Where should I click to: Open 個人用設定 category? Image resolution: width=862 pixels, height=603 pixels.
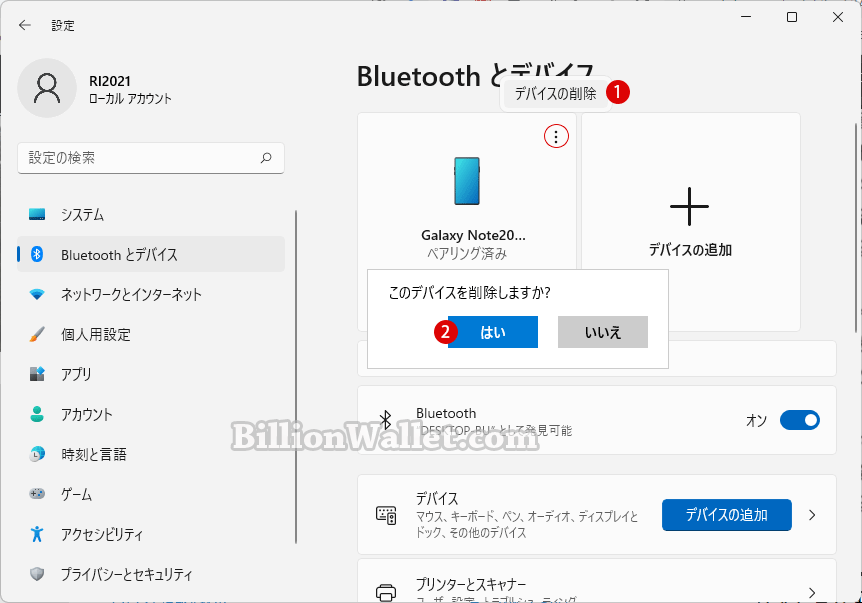[151, 334]
